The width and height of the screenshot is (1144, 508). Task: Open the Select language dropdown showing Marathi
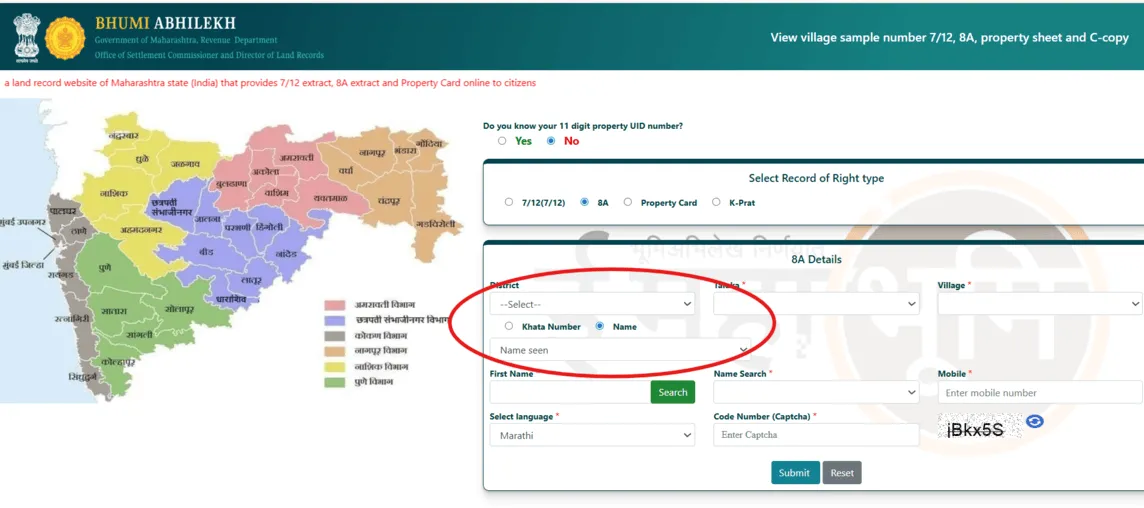pos(592,435)
